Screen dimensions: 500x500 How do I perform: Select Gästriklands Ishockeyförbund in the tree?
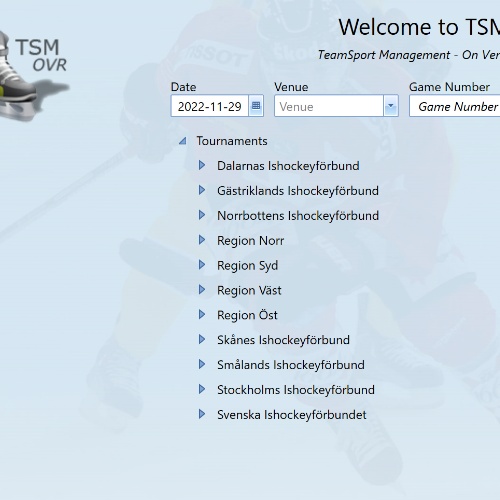click(298, 191)
